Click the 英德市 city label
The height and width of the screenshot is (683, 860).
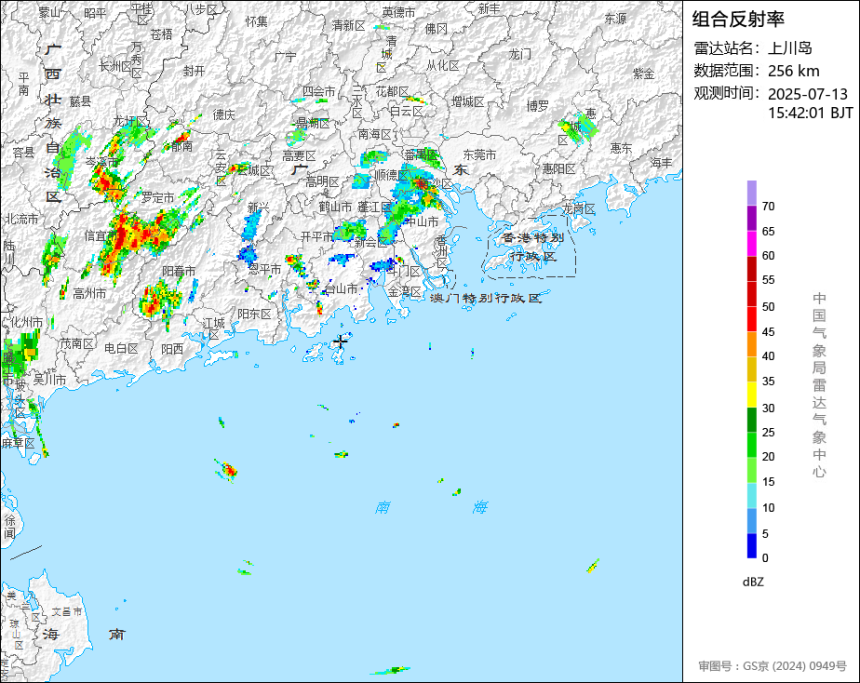click(399, 12)
